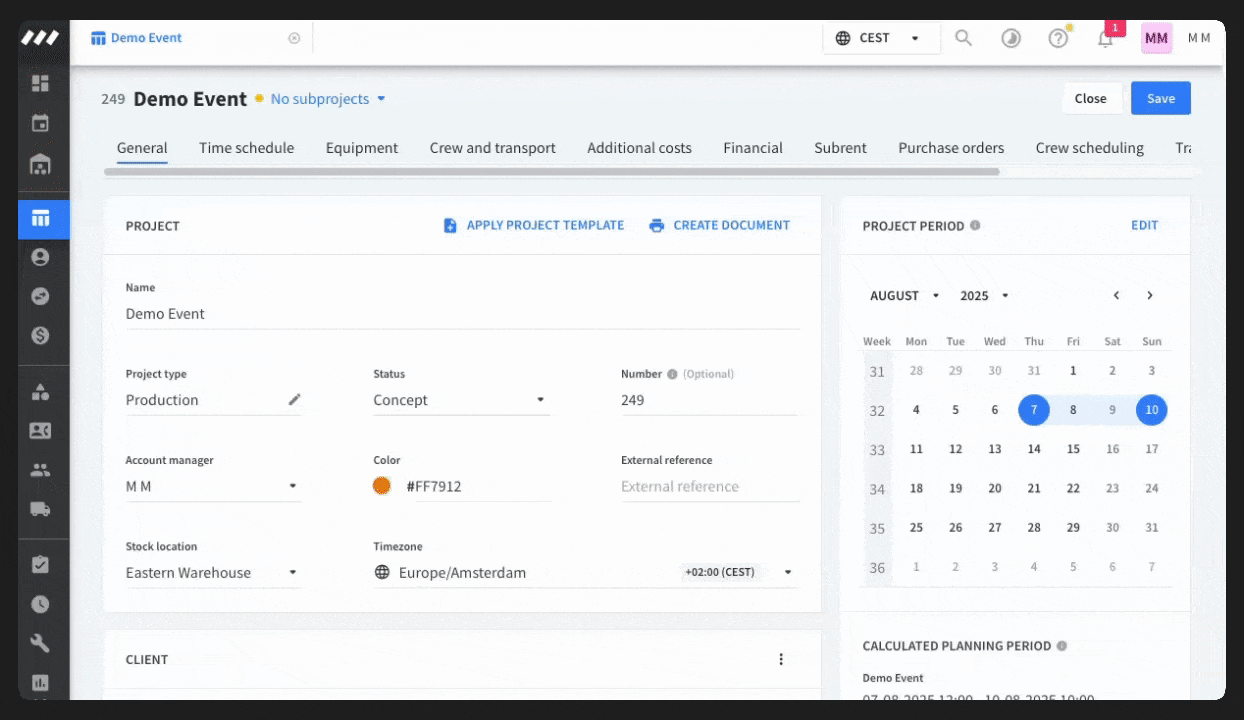1244x720 pixels.
Task: Open the people group icon in the sidebar
Action: pos(40,469)
